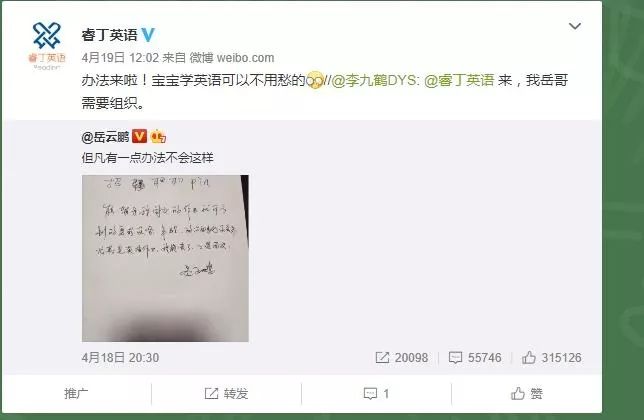Expand the post options chevron menu

click(x=575, y=26)
